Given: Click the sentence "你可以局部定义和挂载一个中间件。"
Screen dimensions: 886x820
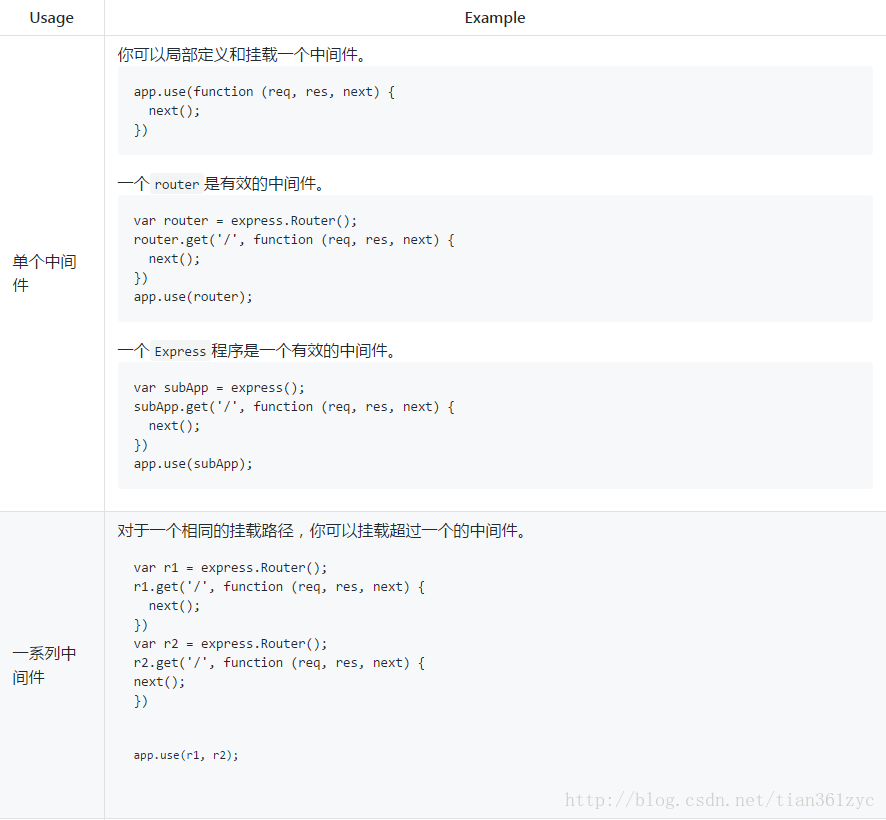Looking at the screenshot, I should click(x=242, y=55).
